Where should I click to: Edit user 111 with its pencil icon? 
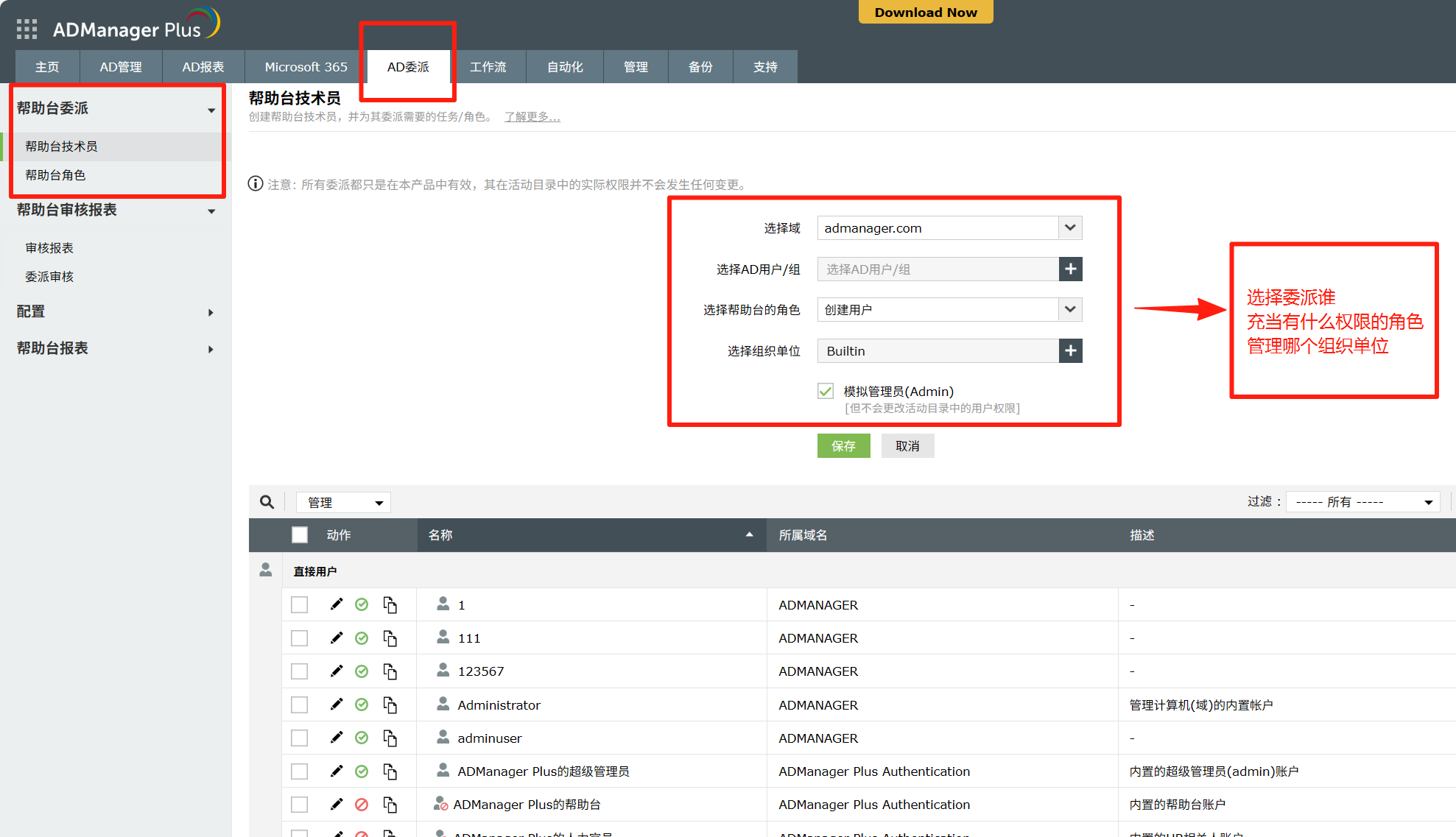point(337,638)
